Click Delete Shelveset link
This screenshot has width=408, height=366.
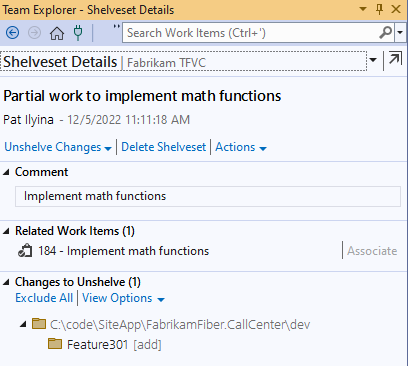coord(164,147)
